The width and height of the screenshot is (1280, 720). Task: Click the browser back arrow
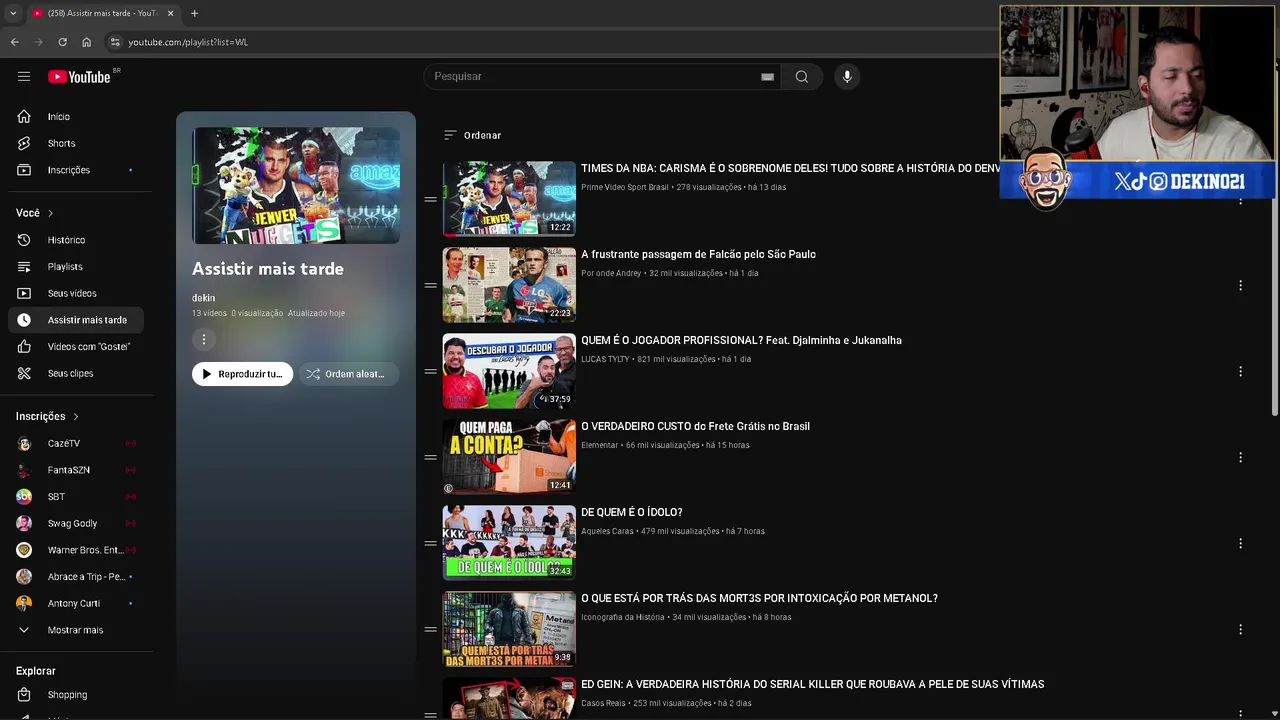(x=14, y=42)
